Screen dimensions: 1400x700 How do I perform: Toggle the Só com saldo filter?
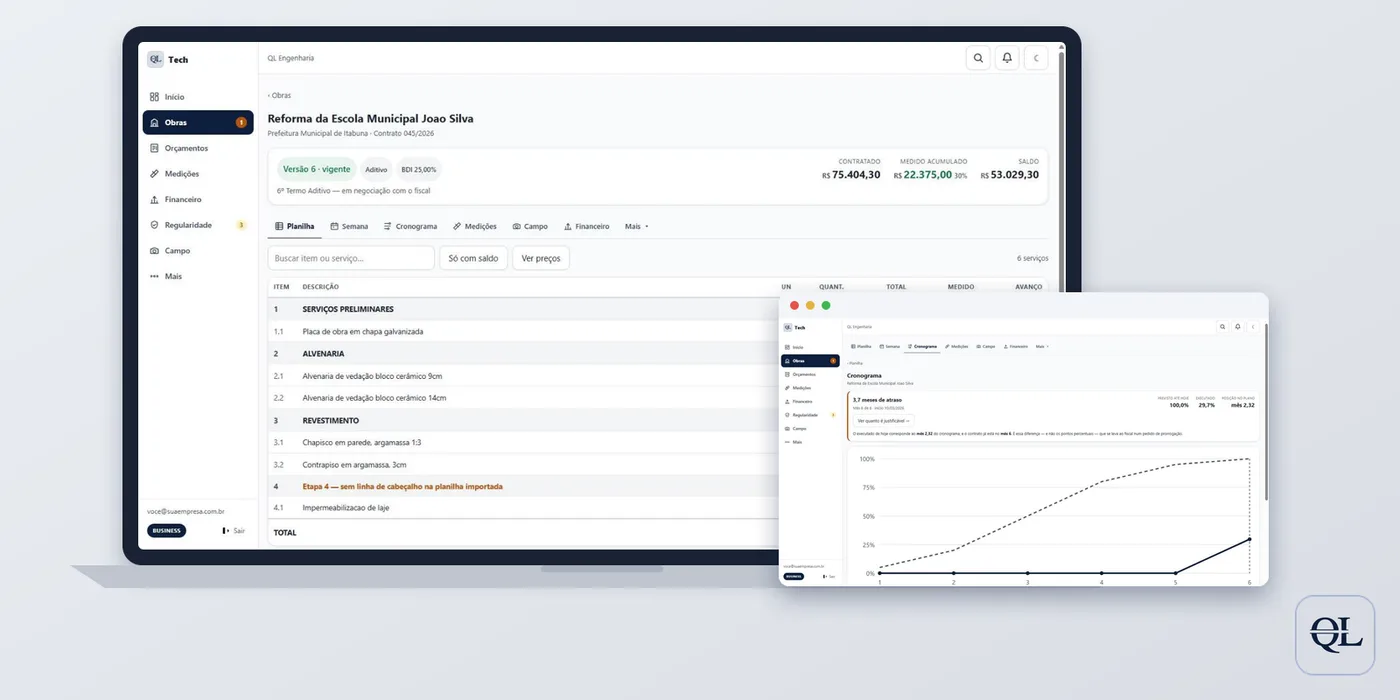click(473, 258)
